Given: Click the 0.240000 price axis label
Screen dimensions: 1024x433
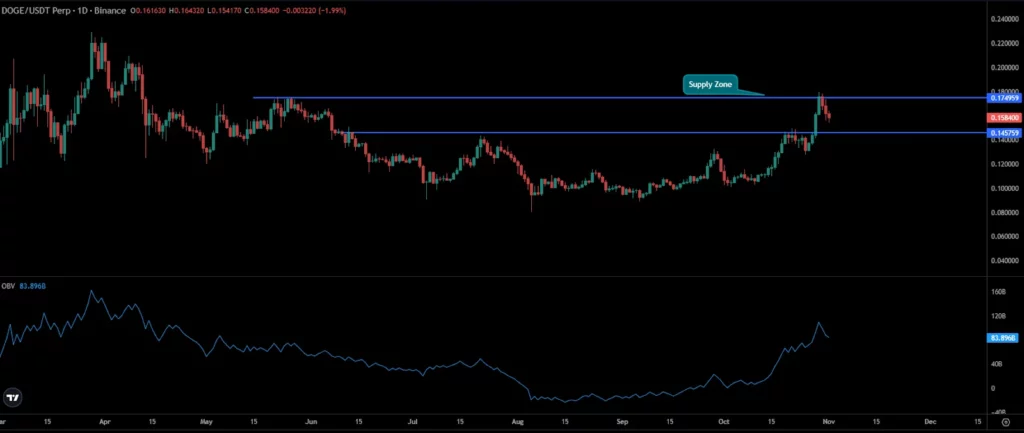Looking at the screenshot, I should pos(1006,19).
